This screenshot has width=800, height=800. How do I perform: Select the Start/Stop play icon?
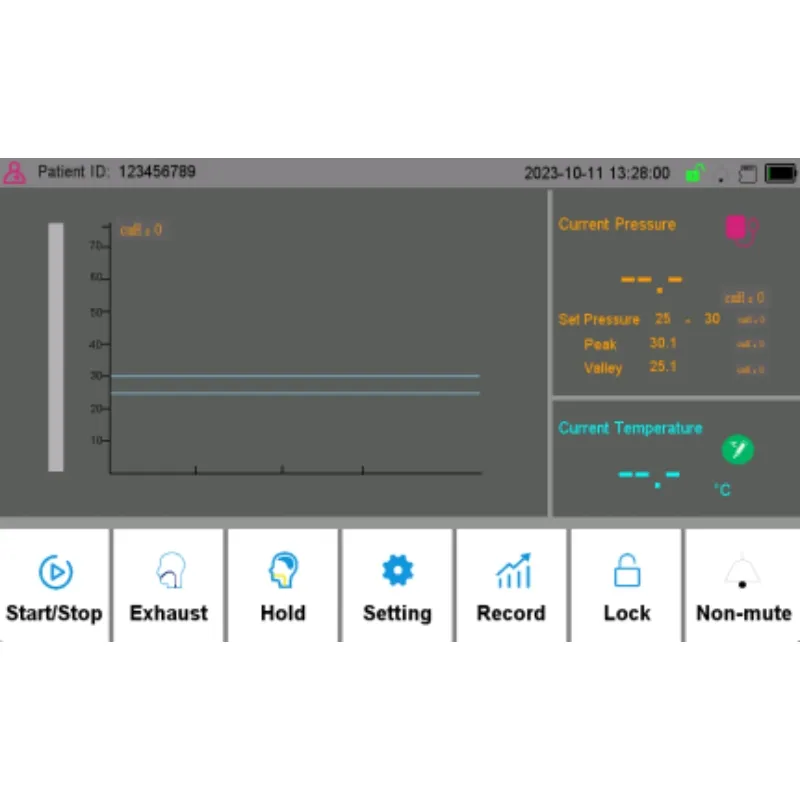tap(55, 572)
